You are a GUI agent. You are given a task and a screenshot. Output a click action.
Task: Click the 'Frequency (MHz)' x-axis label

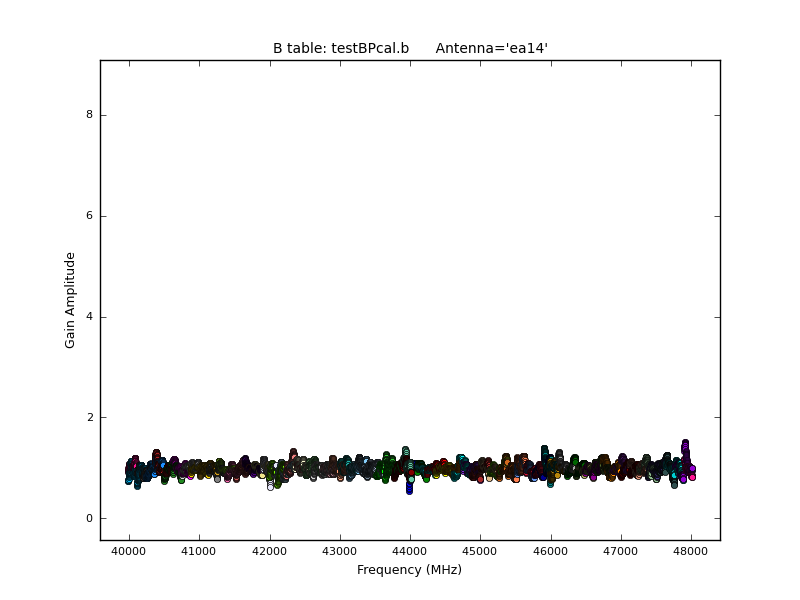(x=409, y=570)
